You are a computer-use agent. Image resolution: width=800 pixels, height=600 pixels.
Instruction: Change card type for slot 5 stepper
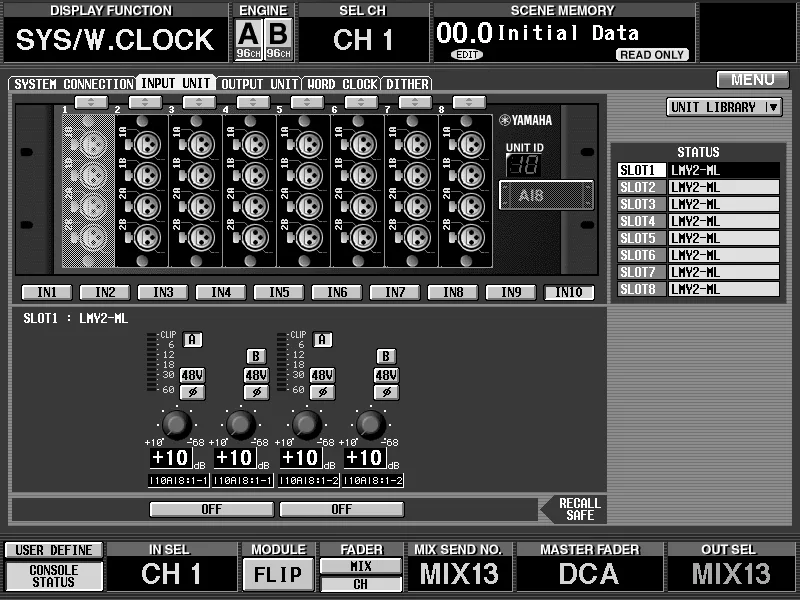click(x=307, y=102)
